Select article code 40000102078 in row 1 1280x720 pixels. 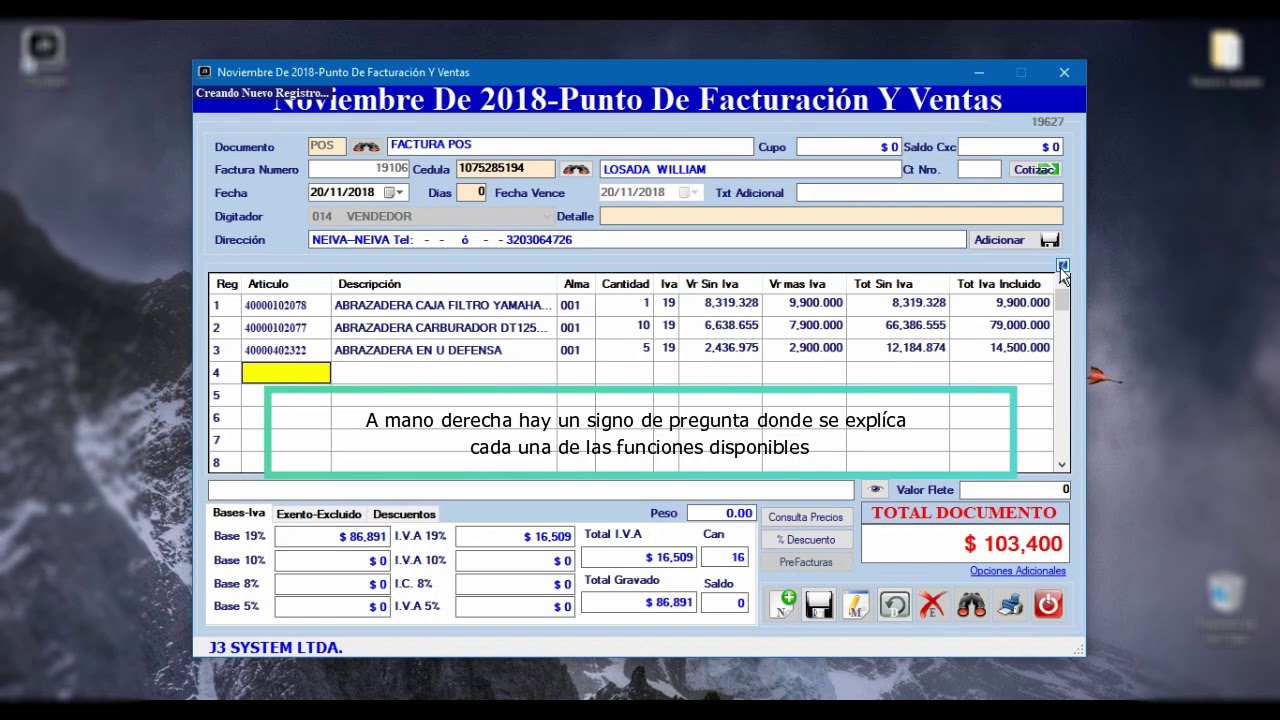coord(275,305)
